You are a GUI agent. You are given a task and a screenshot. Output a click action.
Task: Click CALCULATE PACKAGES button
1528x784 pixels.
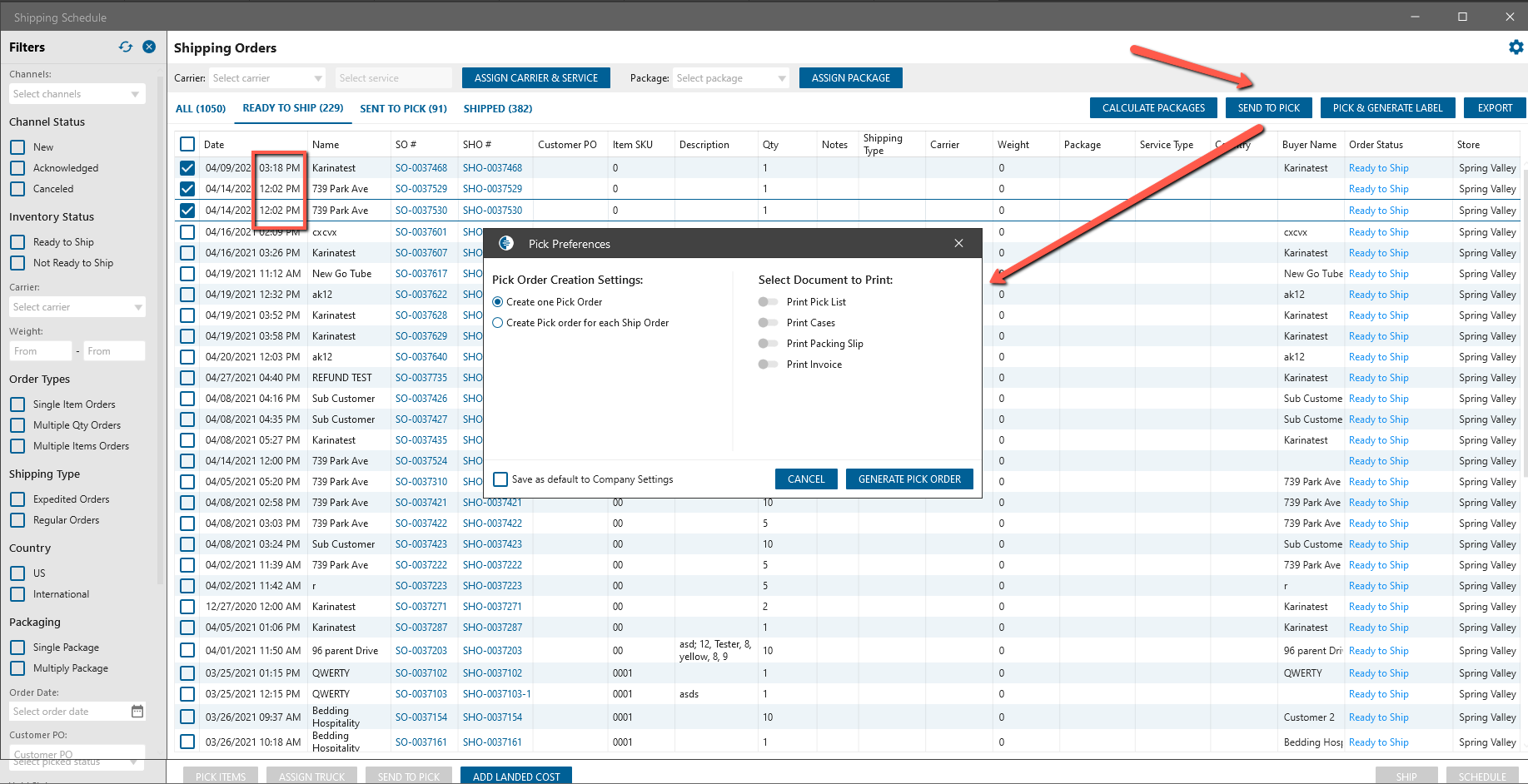tap(1153, 108)
